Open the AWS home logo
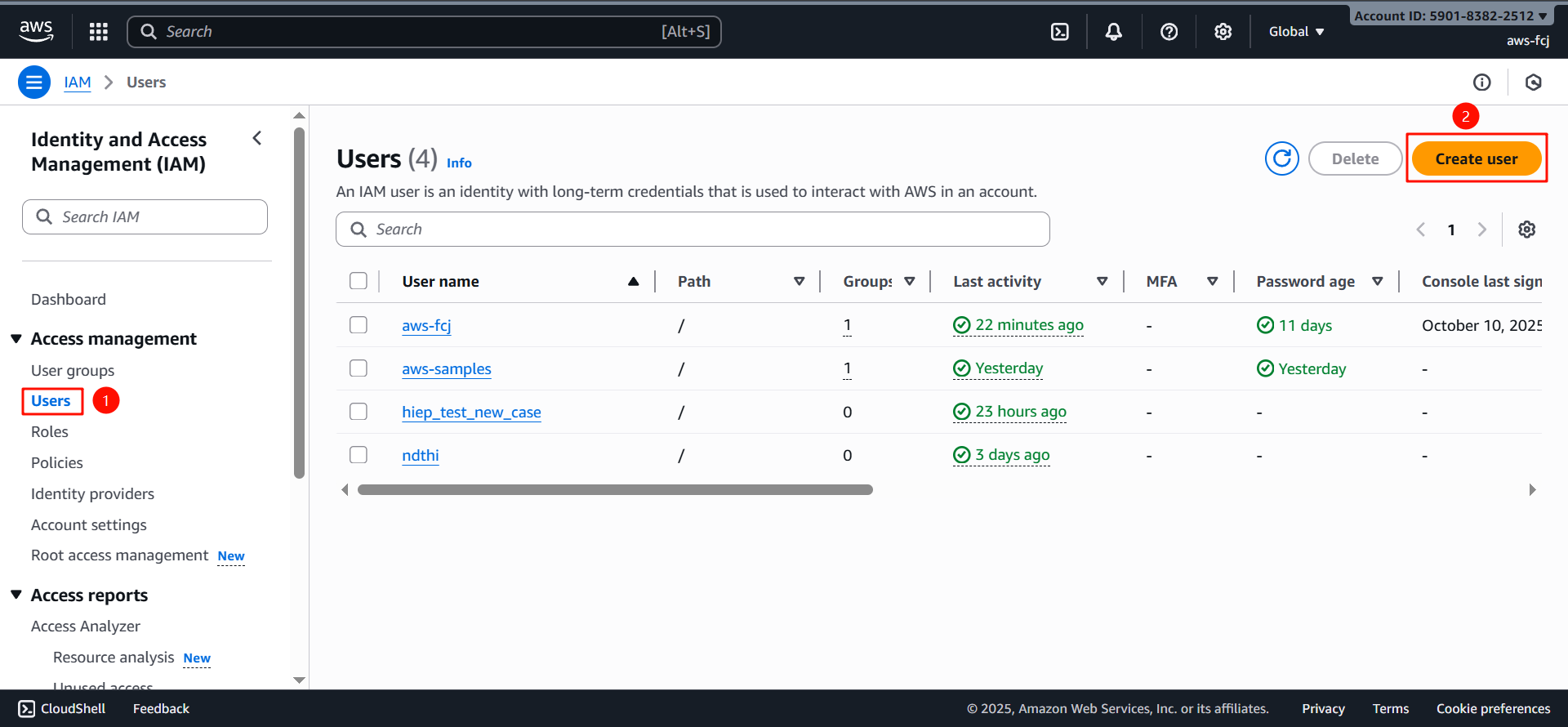 (36, 31)
